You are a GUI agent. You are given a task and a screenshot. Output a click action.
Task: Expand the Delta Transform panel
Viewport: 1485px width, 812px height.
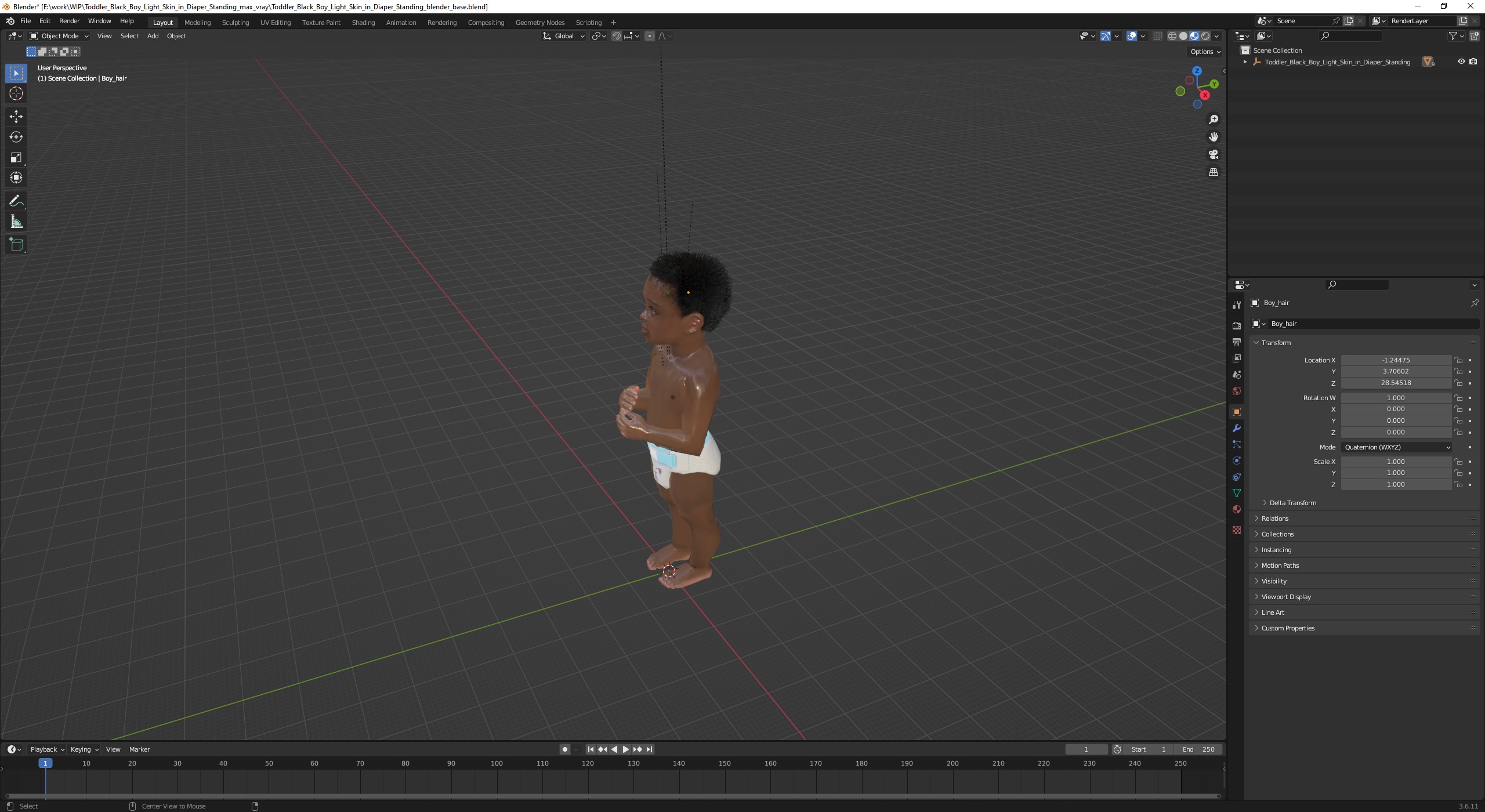(1292, 503)
